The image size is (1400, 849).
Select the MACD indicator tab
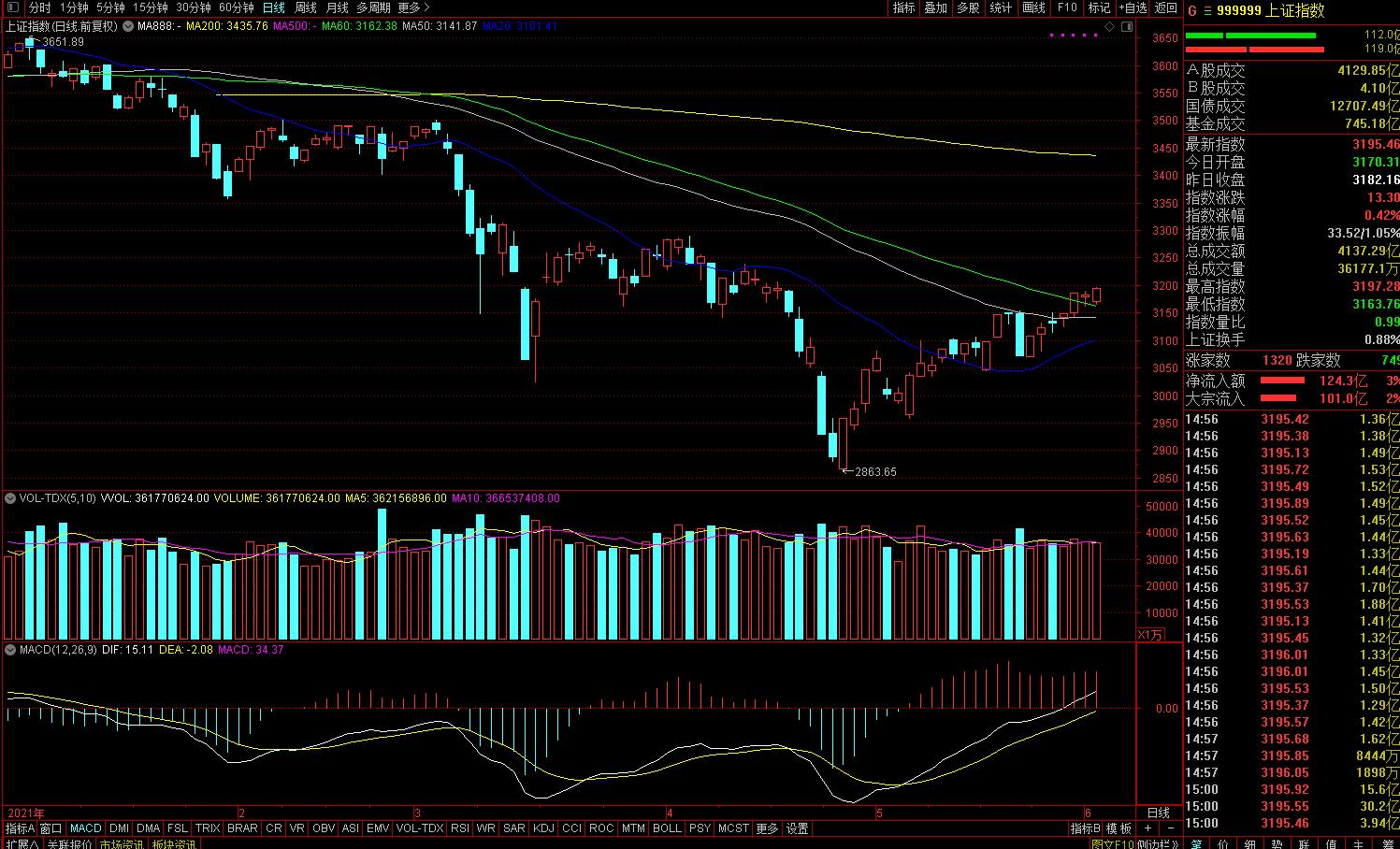click(x=85, y=828)
